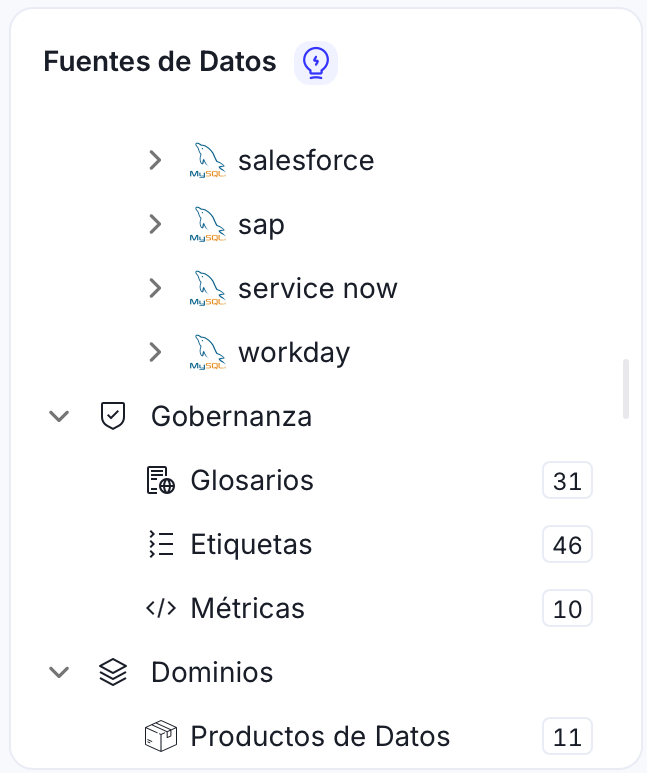The height and width of the screenshot is (773, 647).
Task: Expand the salesforce data source
Action: point(155,160)
